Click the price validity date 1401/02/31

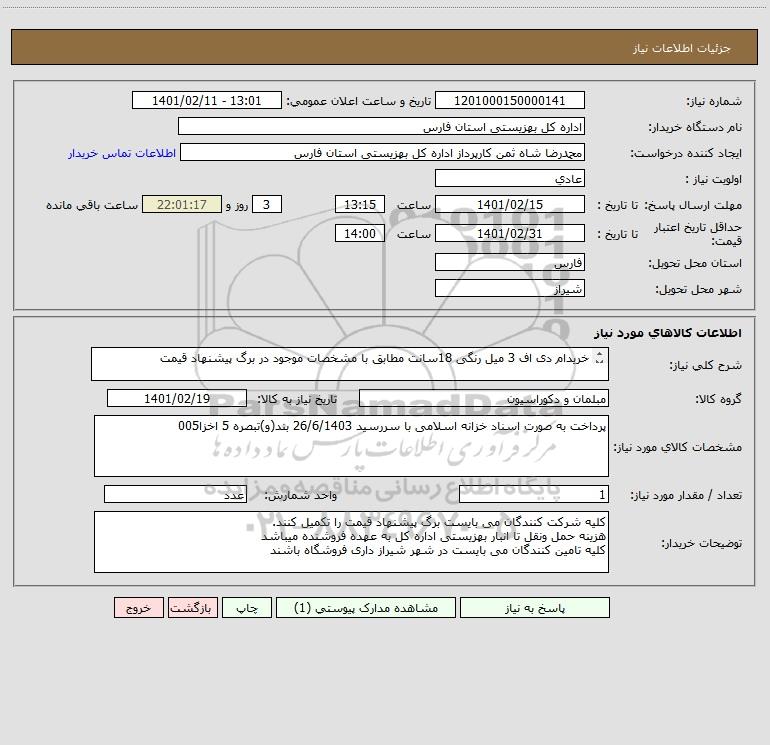coord(510,233)
